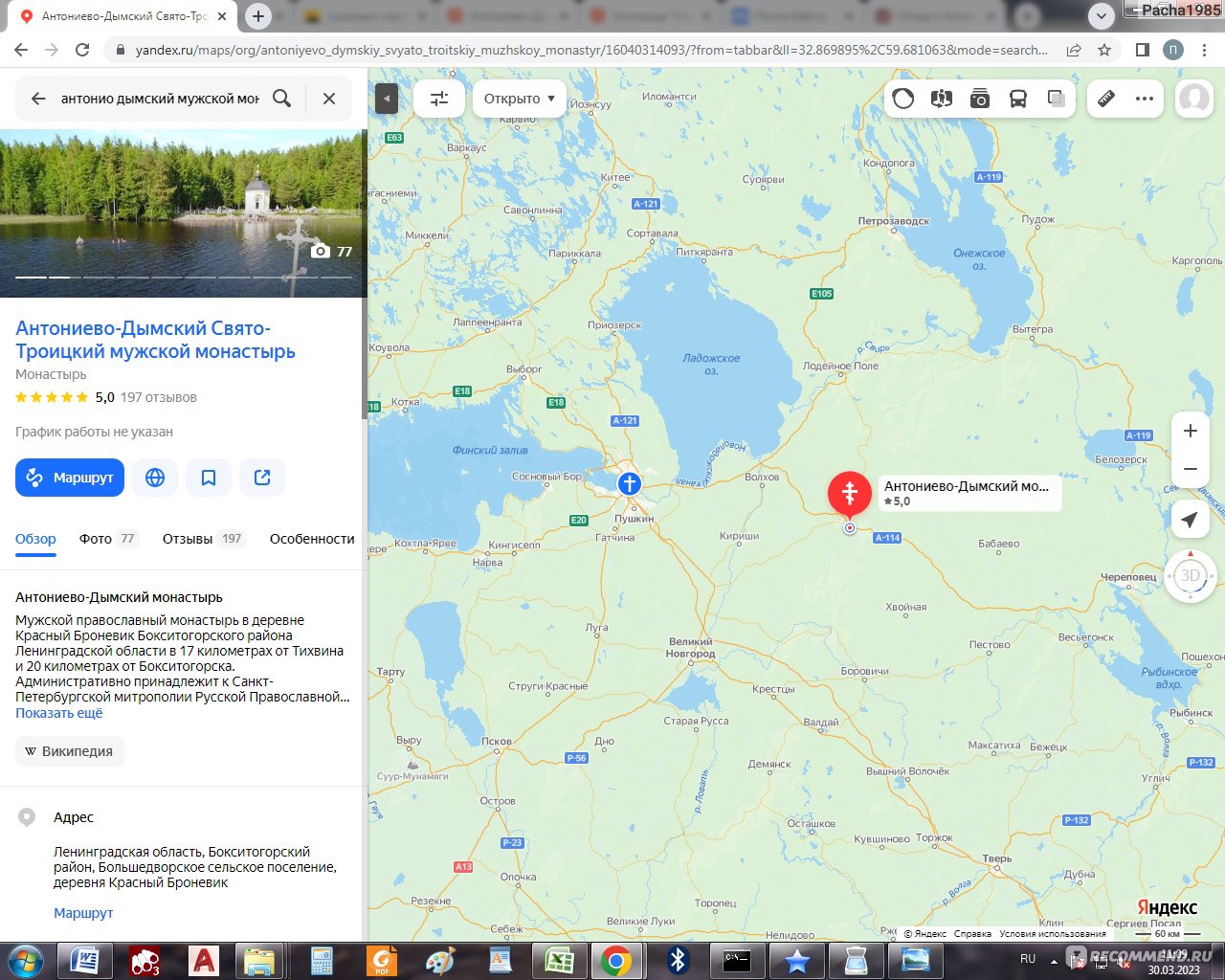Collapse the side panel with arrow button
Viewport: 1225px width, 980px height.
pos(387,99)
